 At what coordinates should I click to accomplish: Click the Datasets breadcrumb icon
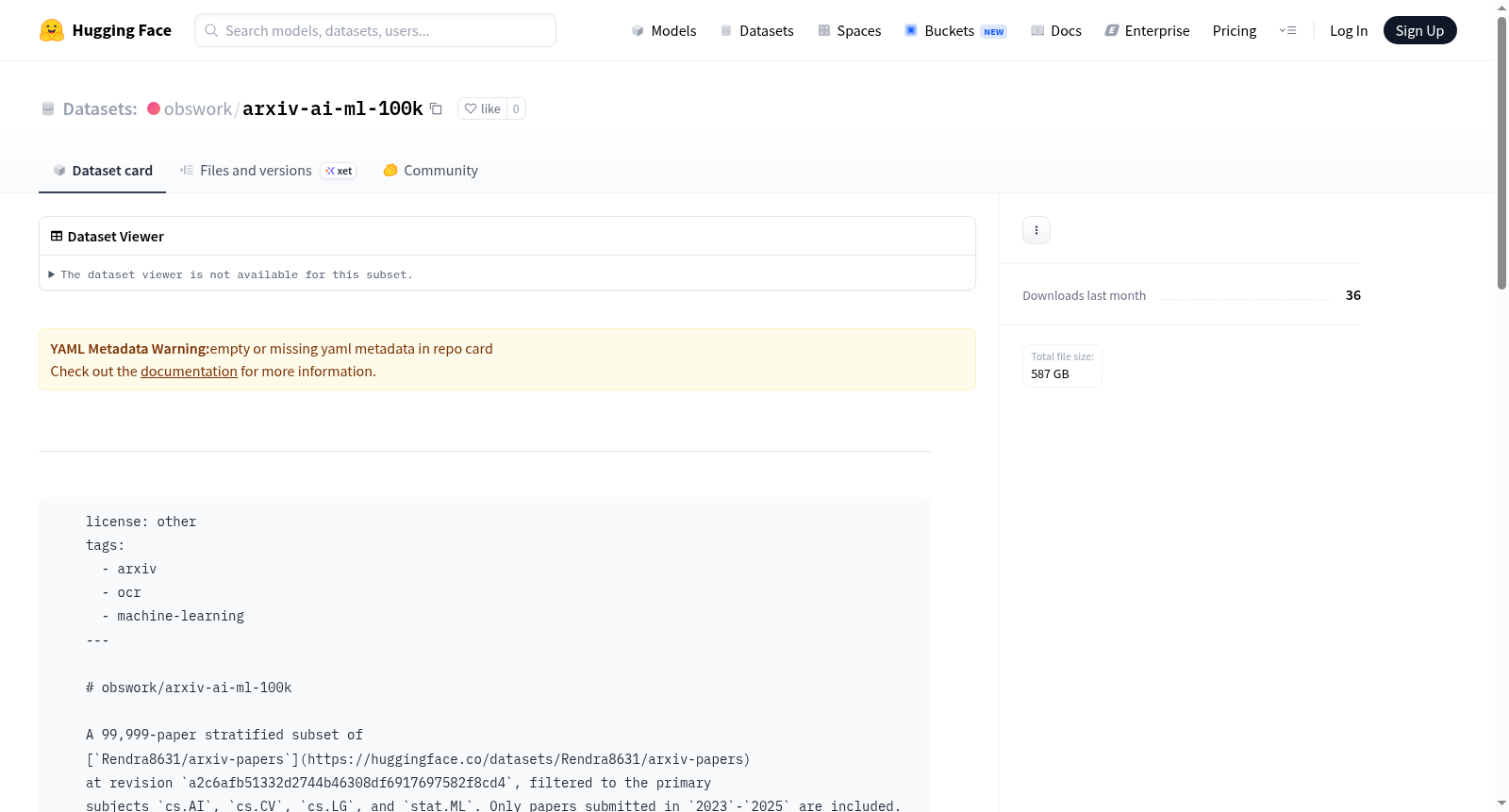pyautogui.click(x=48, y=108)
